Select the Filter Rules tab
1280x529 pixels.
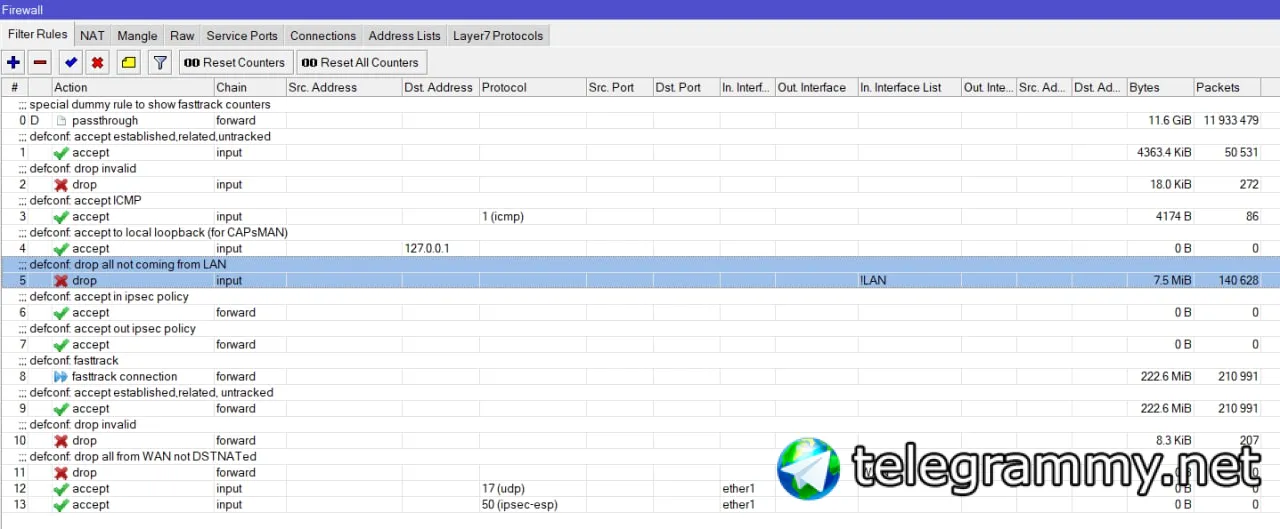(x=37, y=34)
